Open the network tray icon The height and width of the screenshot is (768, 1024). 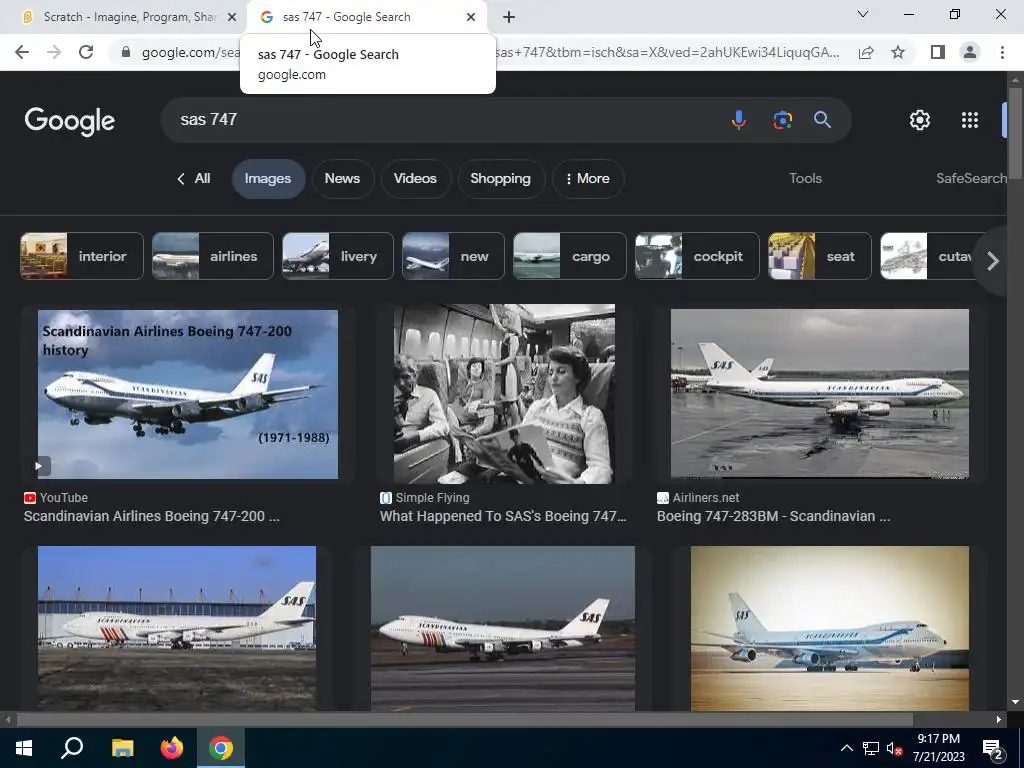[x=871, y=748]
